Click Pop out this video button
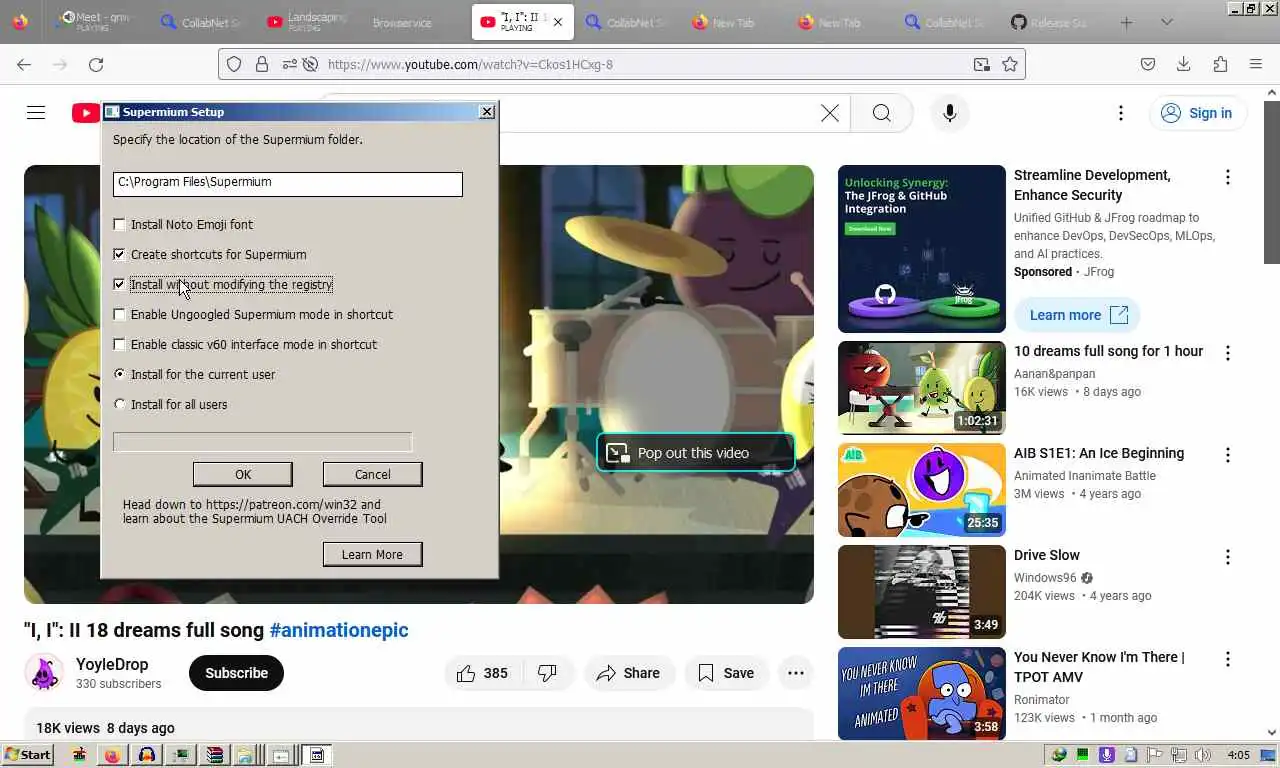Image resolution: width=1280 pixels, height=768 pixels. 696,453
